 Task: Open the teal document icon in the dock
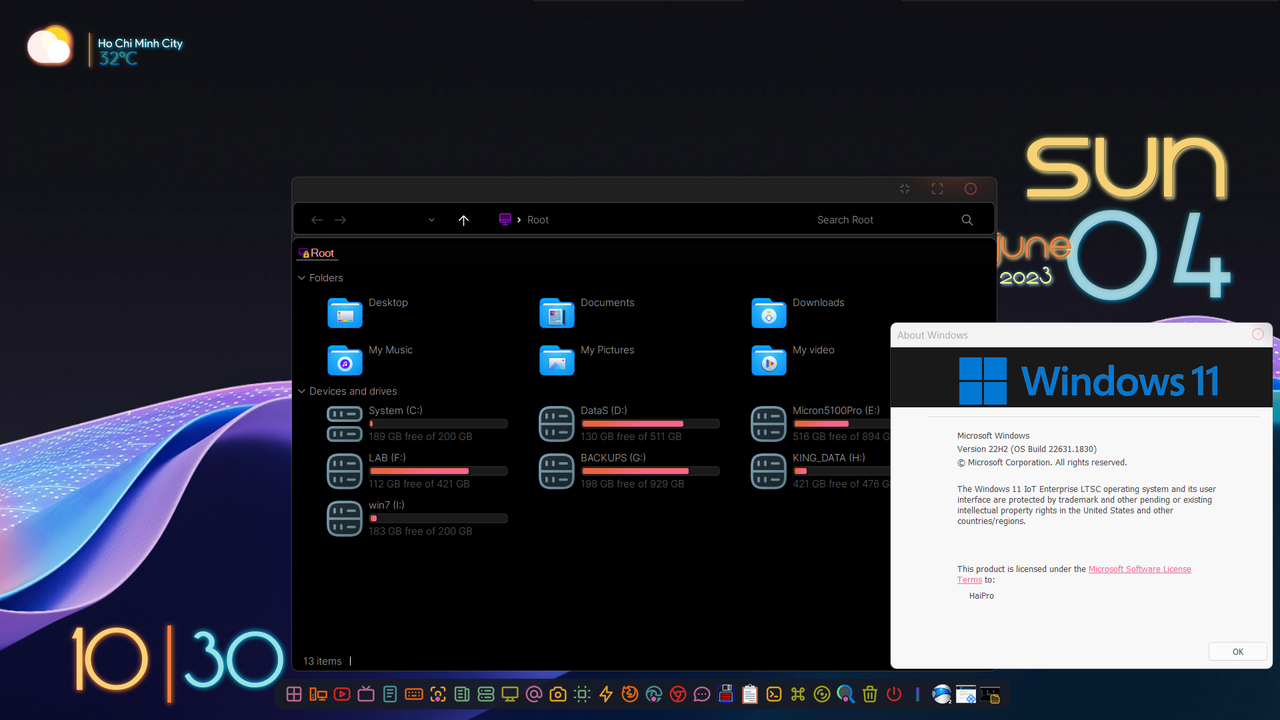[390, 694]
